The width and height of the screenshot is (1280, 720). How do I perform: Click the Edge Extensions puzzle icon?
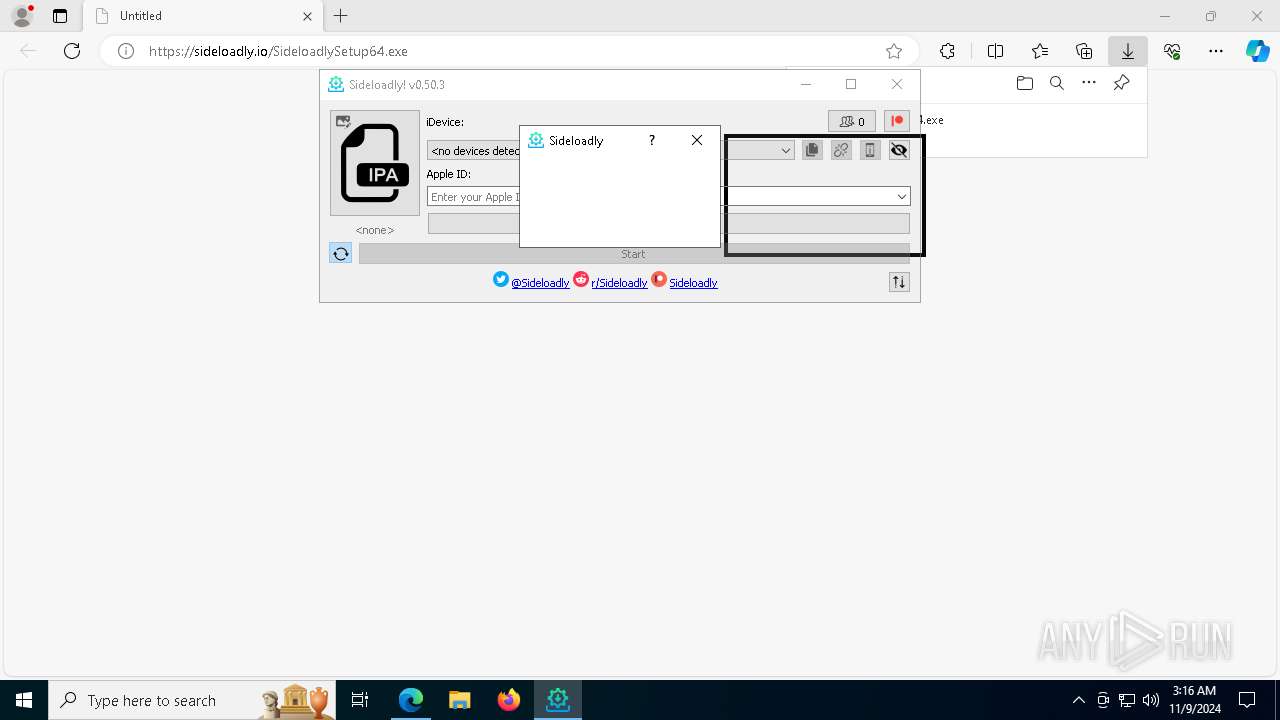point(947,51)
